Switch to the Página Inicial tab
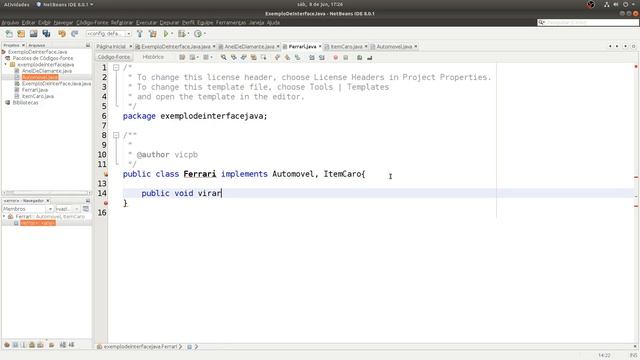 (111, 47)
